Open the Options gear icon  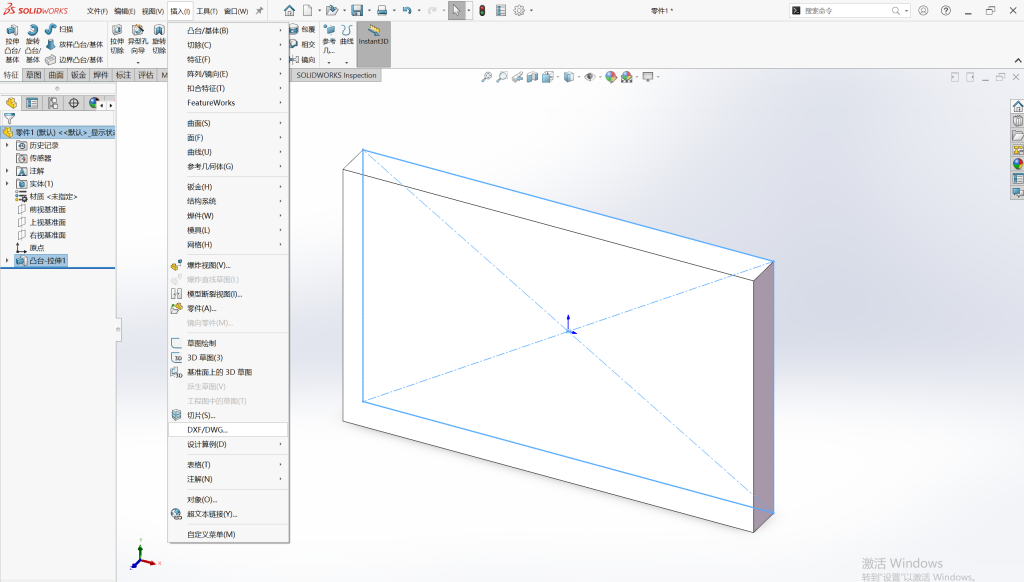(519, 10)
